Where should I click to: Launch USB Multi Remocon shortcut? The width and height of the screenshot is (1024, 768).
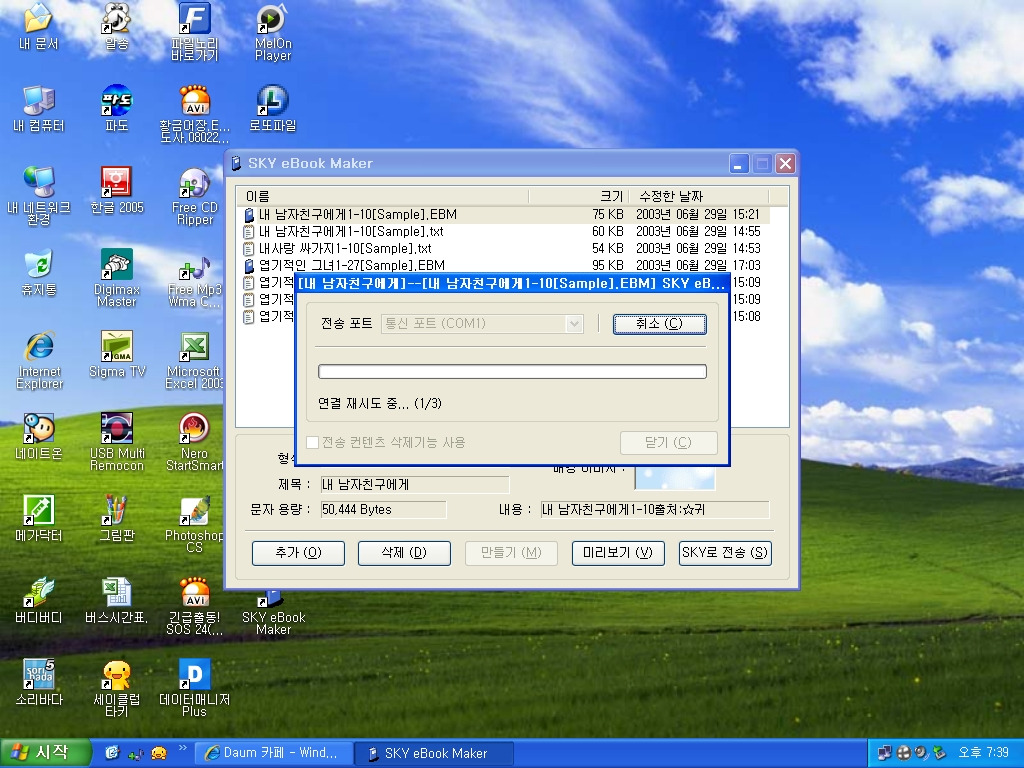click(116, 441)
